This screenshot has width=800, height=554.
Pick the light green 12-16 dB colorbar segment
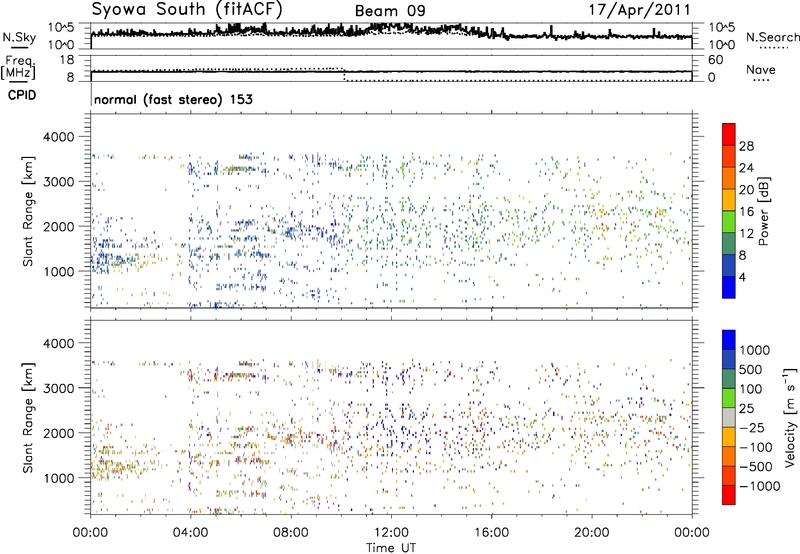click(729, 222)
